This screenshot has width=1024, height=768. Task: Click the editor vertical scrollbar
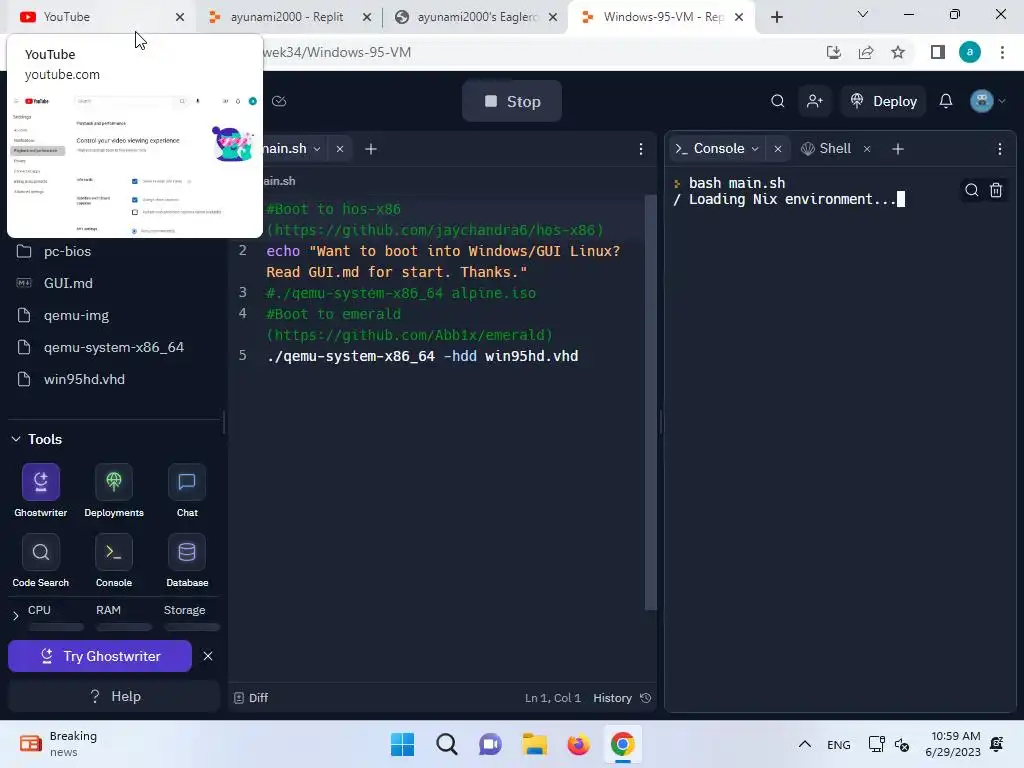point(650,402)
